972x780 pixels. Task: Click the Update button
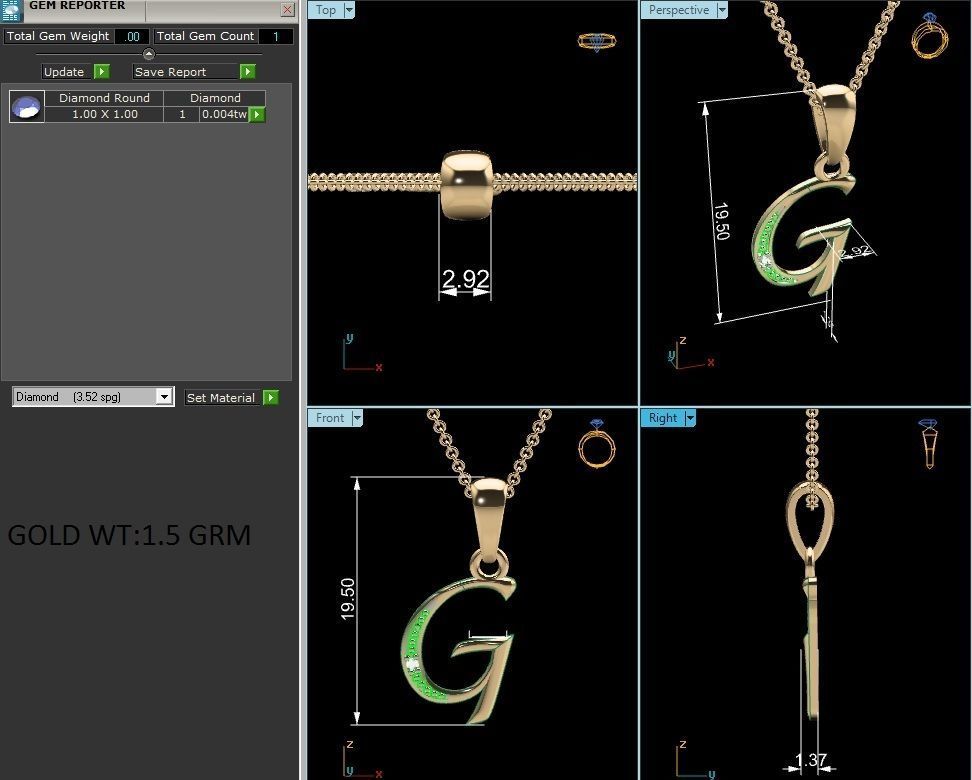click(x=68, y=72)
